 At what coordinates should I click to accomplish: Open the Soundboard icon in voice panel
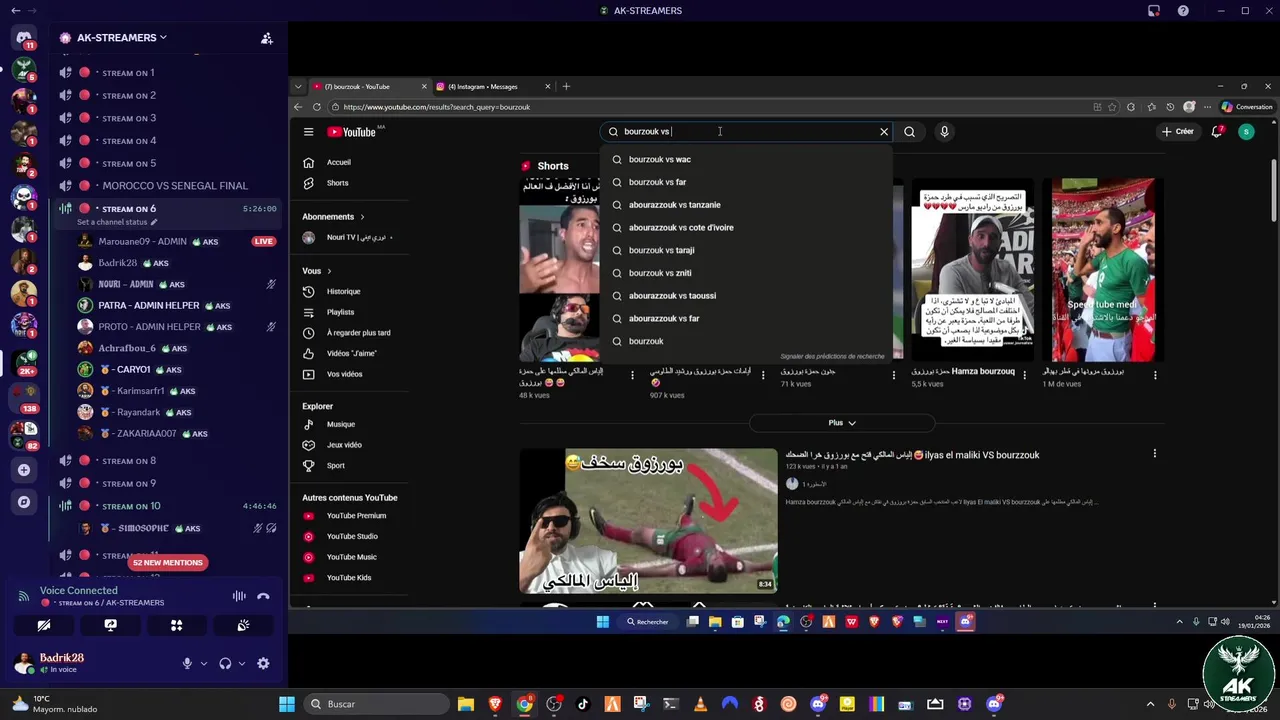pos(243,625)
